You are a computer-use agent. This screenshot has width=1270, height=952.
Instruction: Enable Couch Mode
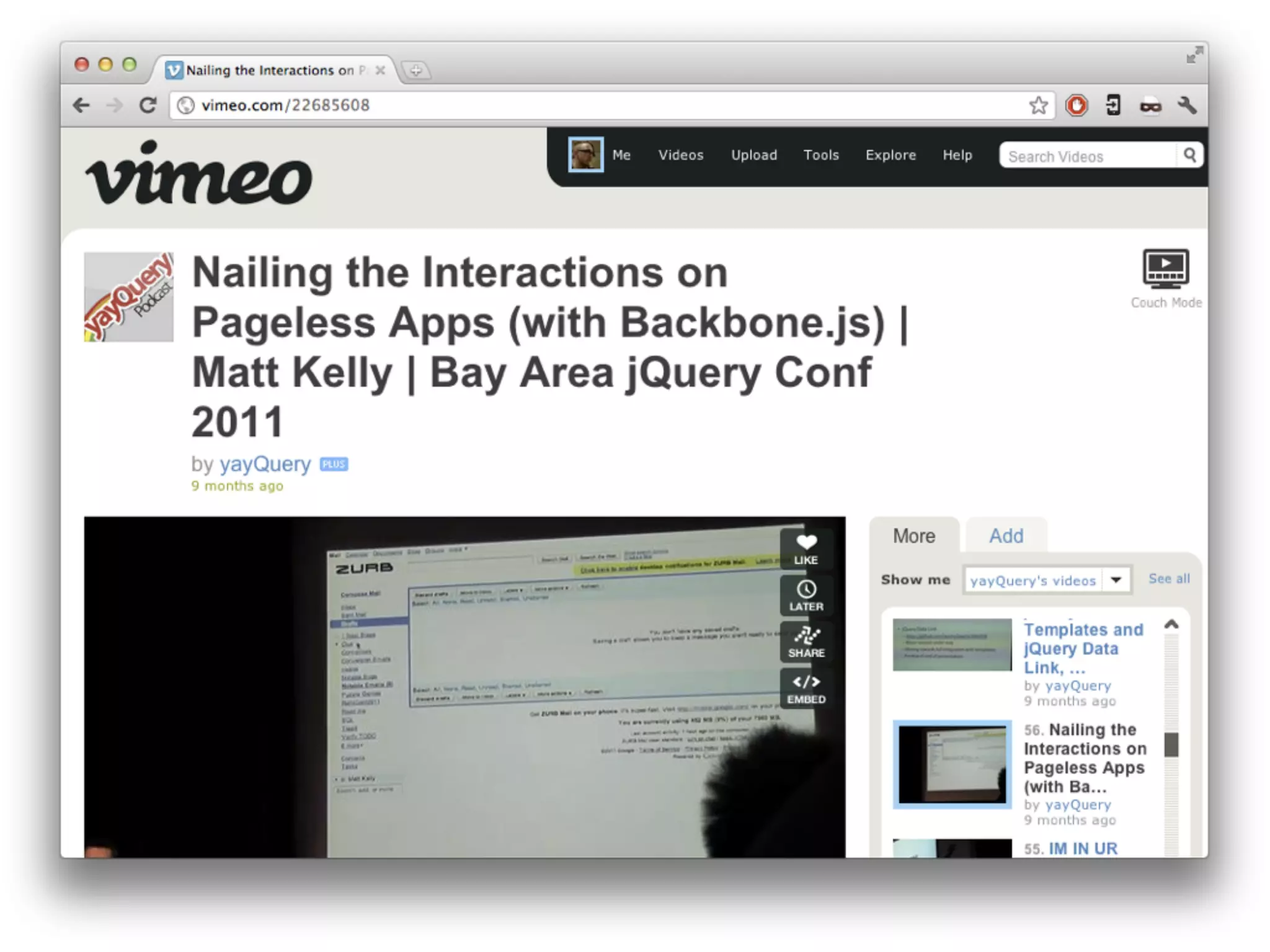coord(1166,279)
